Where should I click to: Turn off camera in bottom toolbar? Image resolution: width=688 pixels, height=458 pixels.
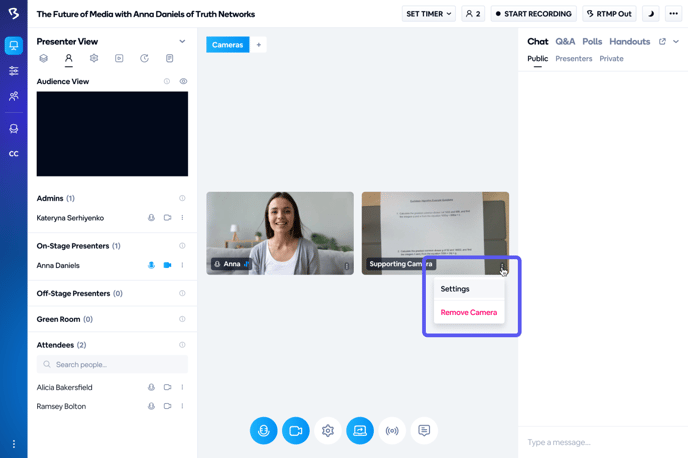pyautogui.click(x=296, y=430)
